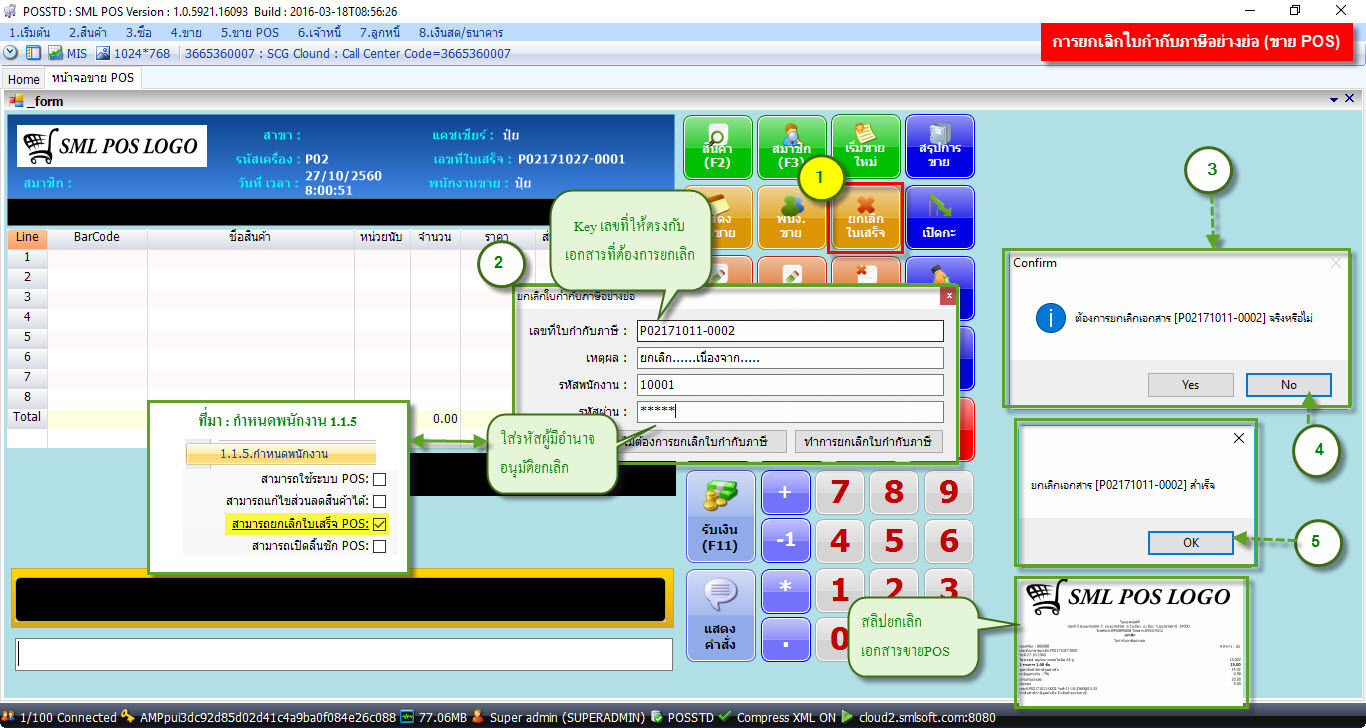Open รับเงิน (F11) payment function

[x=720, y=515]
